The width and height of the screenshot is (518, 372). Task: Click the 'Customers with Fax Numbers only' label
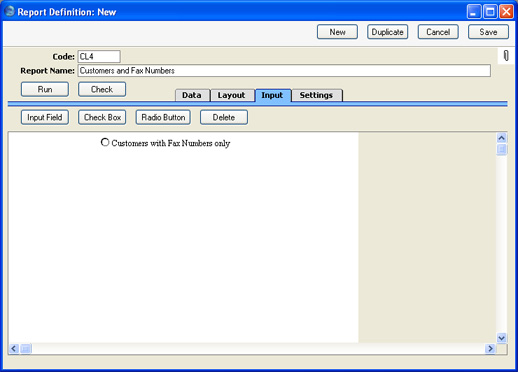(x=171, y=143)
